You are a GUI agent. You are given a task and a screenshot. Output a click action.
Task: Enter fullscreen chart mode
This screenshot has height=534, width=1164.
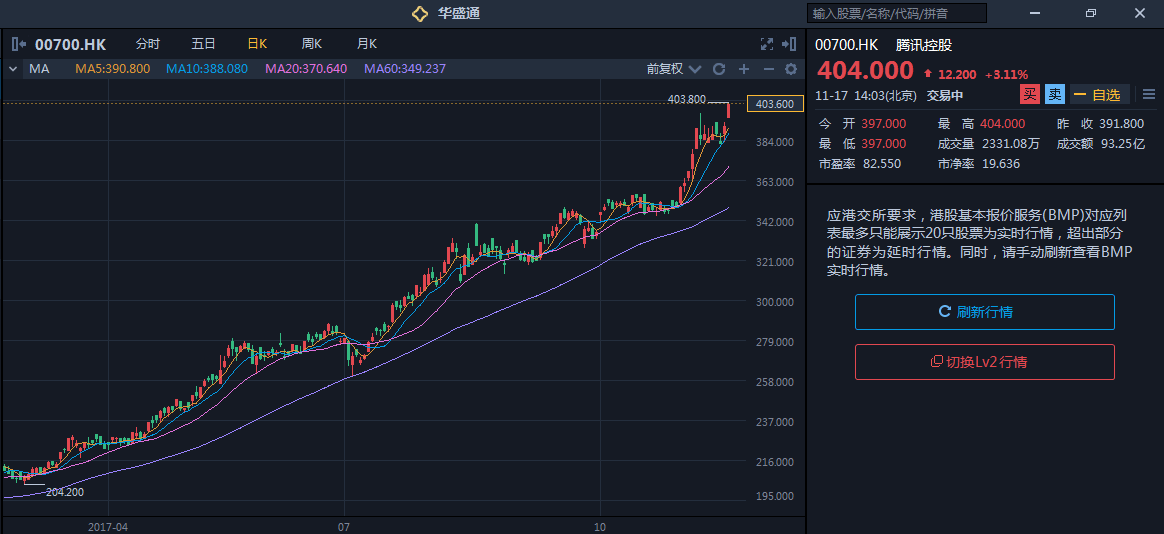[x=767, y=44]
